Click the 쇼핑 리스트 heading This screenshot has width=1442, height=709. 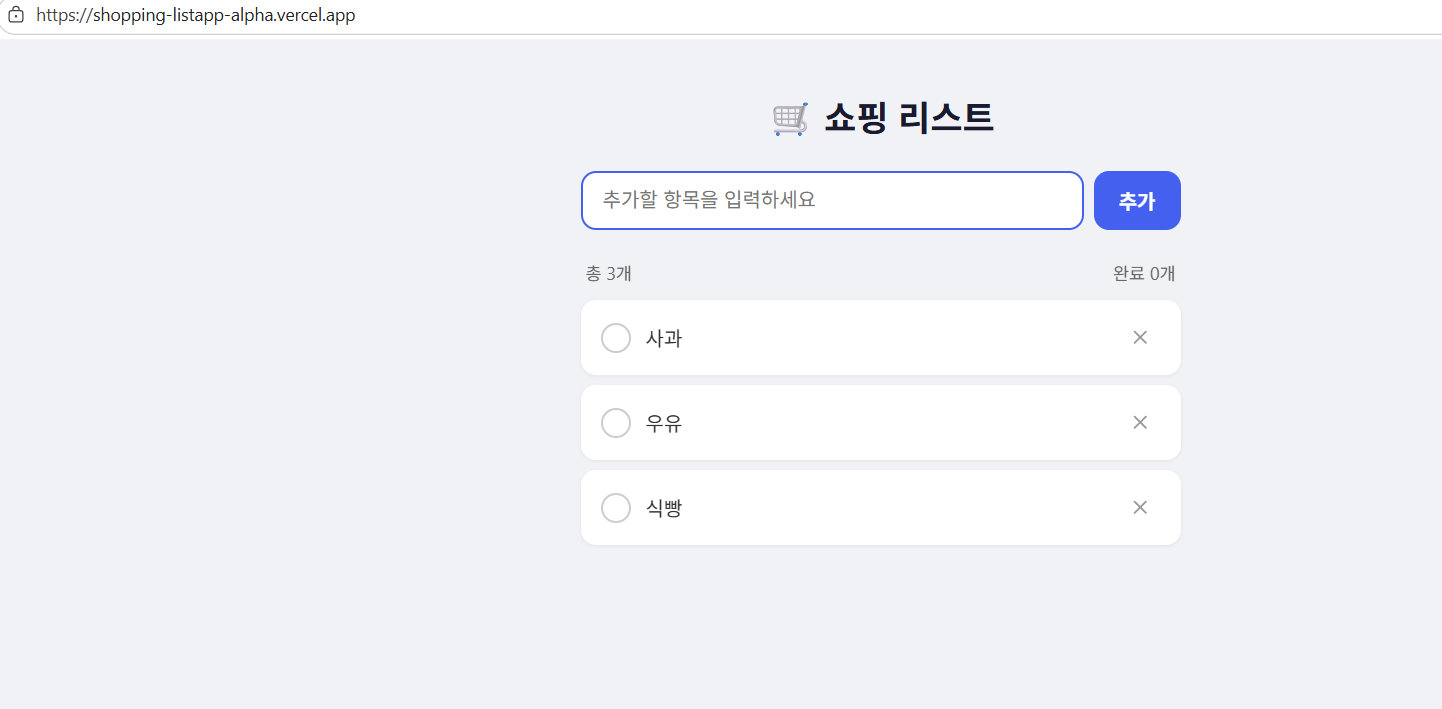click(x=908, y=118)
